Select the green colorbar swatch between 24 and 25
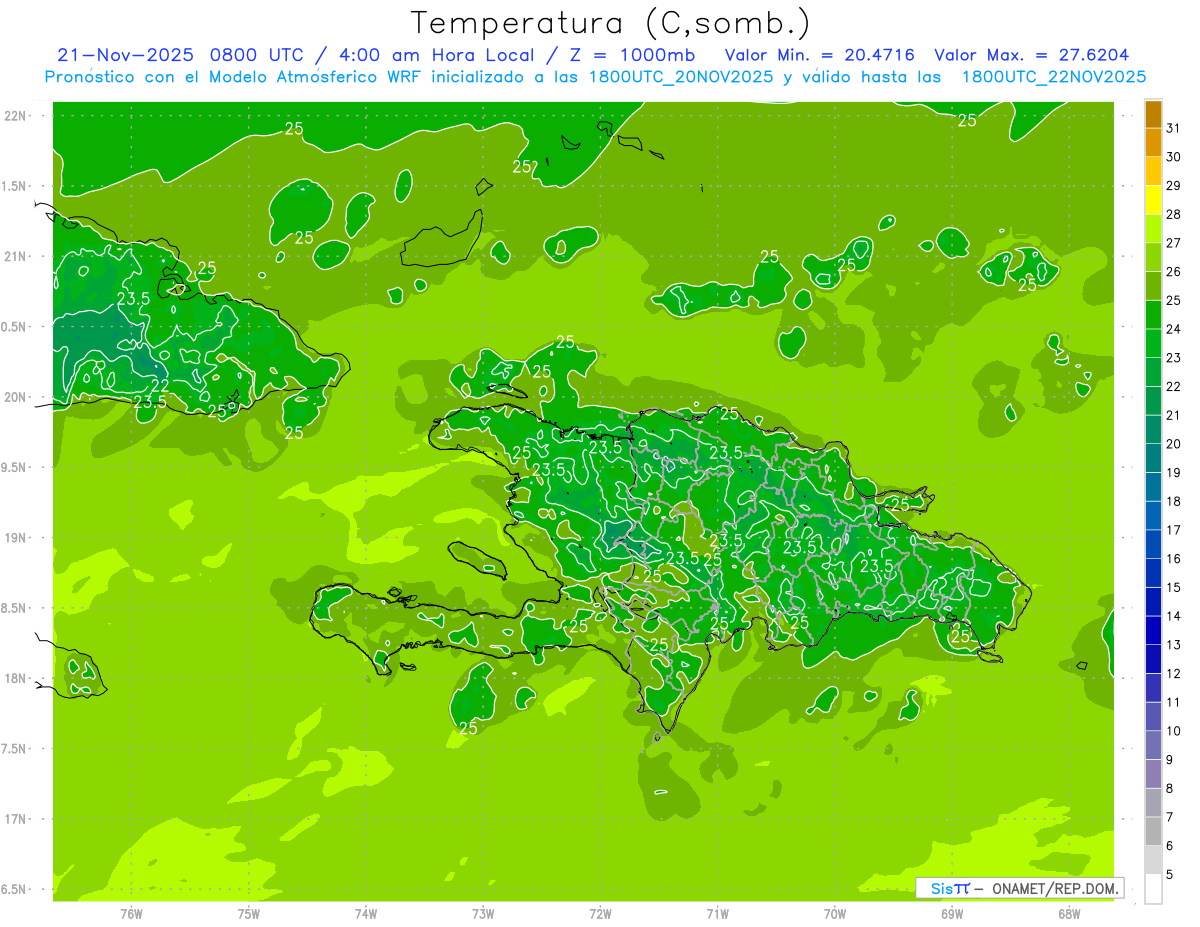 click(x=1153, y=315)
